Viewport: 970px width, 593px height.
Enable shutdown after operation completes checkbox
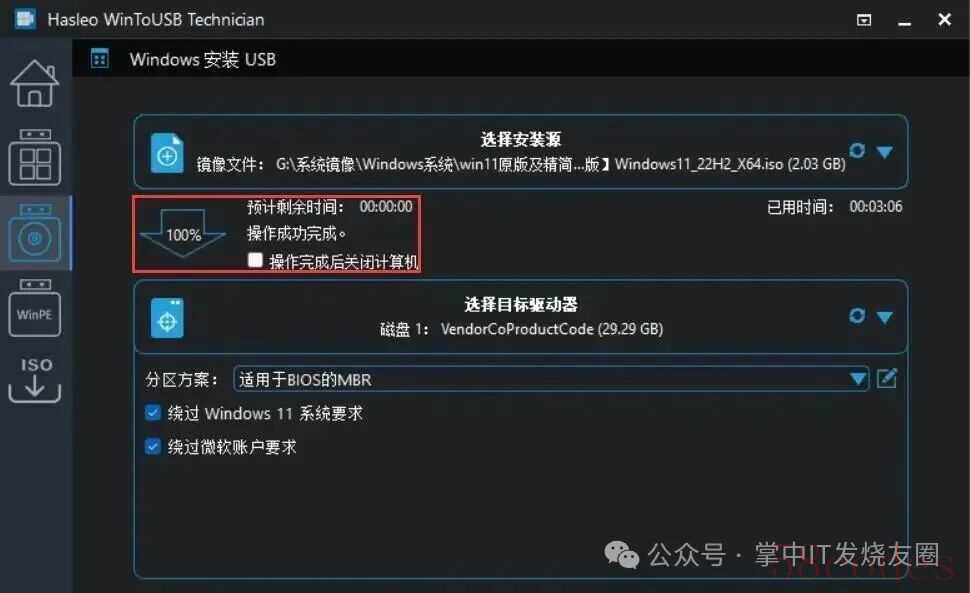(x=255, y=260)
